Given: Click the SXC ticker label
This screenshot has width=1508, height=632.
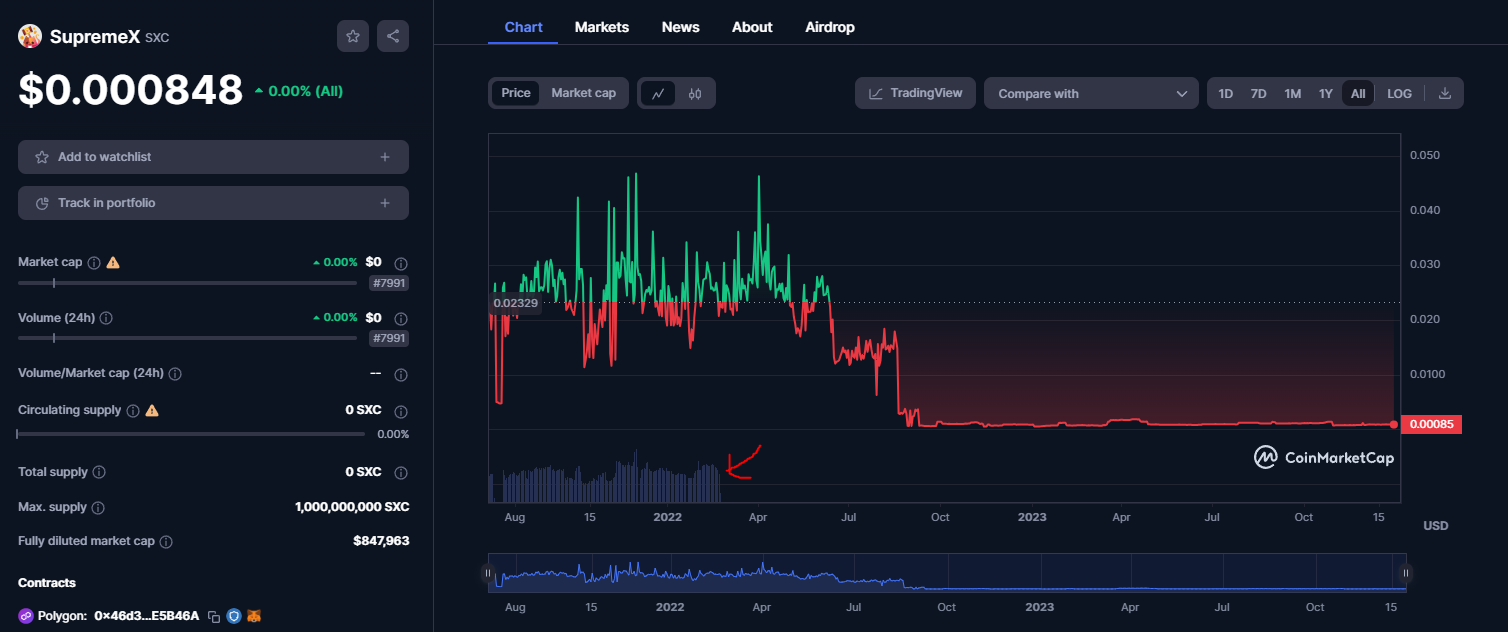Looking at the screenshot, I should (157, 38).
